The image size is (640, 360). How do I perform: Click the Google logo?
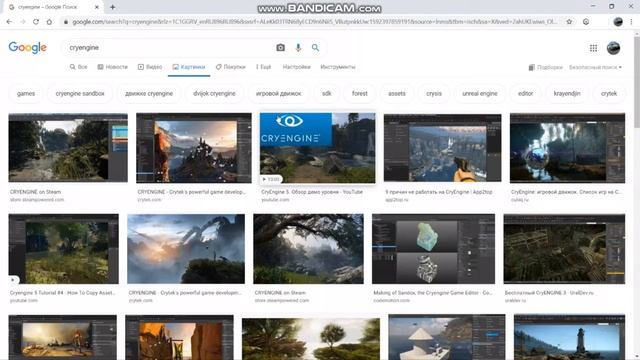[x=27, y=47]
